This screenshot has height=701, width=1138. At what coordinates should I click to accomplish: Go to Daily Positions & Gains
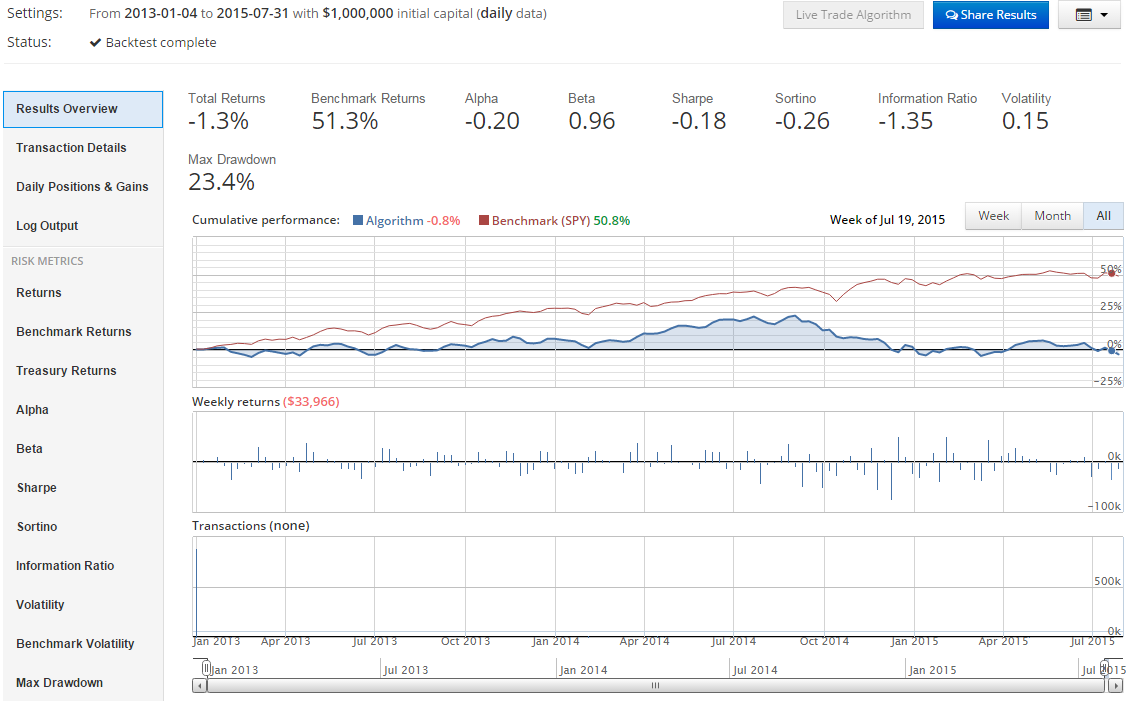point(83,187)
